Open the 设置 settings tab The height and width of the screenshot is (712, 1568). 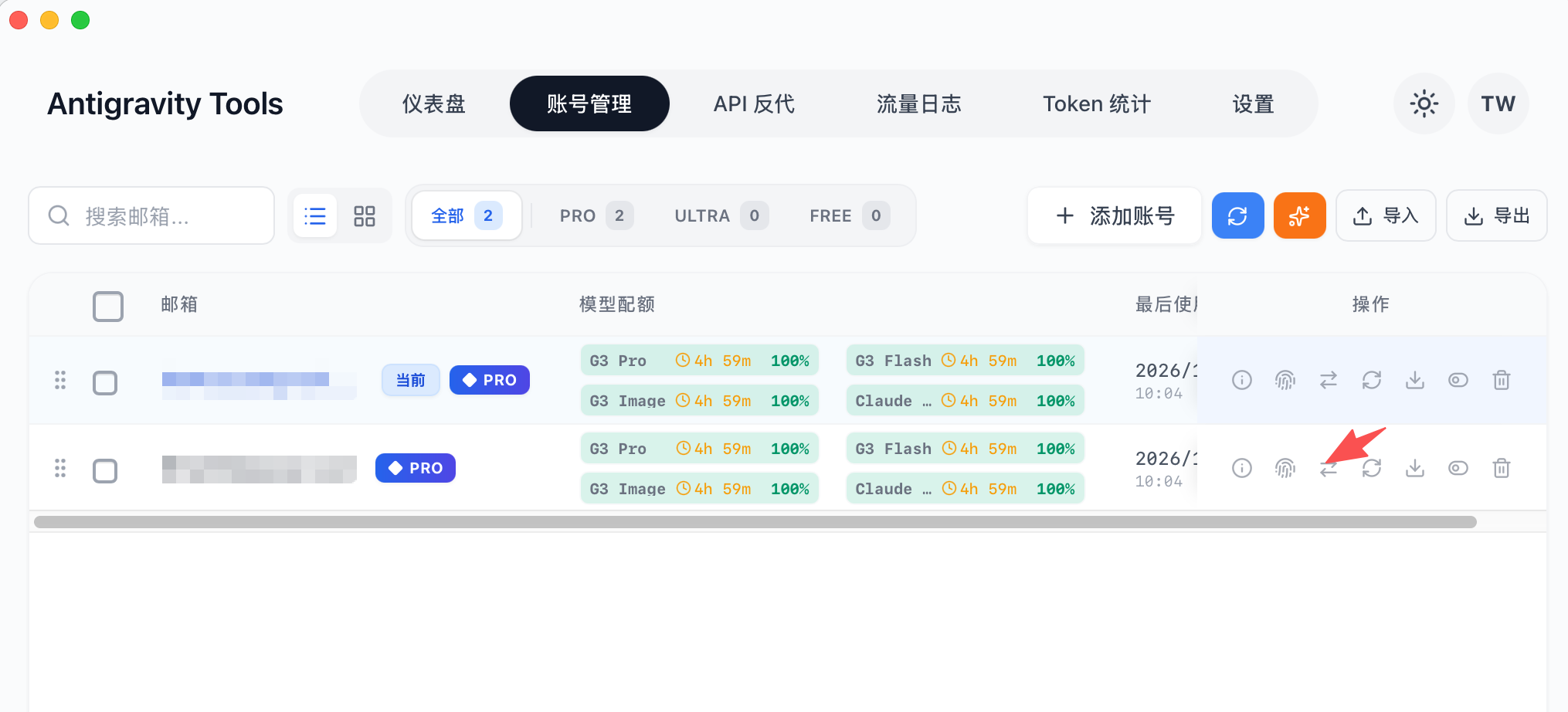(1253, 103)
